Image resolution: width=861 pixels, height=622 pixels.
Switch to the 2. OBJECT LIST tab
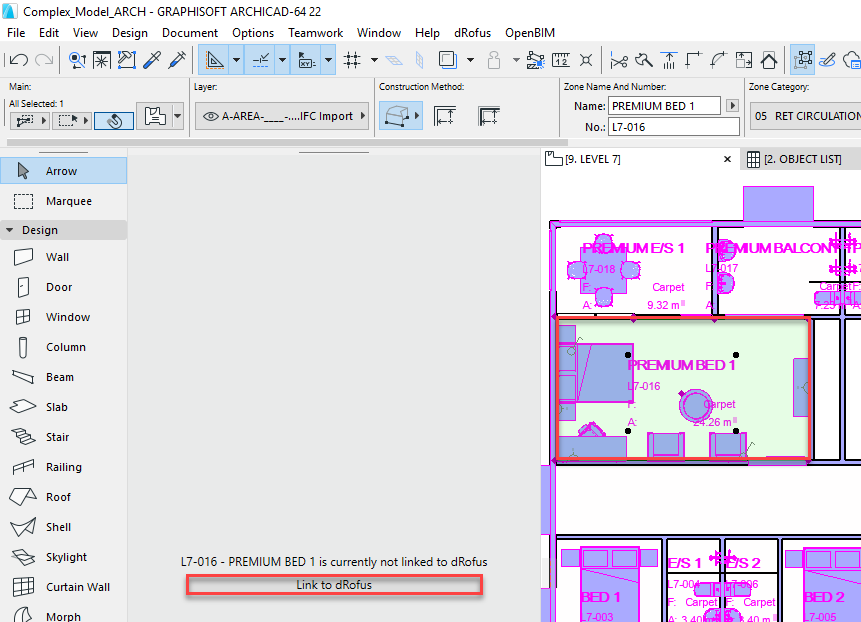pyautogui.click(x=800, y=158)
